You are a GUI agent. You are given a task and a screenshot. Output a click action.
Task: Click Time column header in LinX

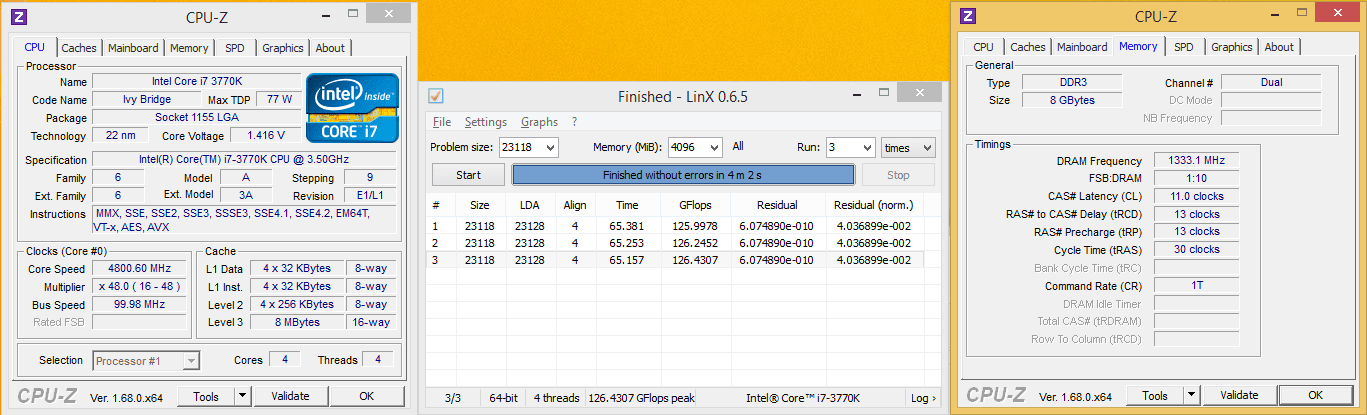[625, 205]
